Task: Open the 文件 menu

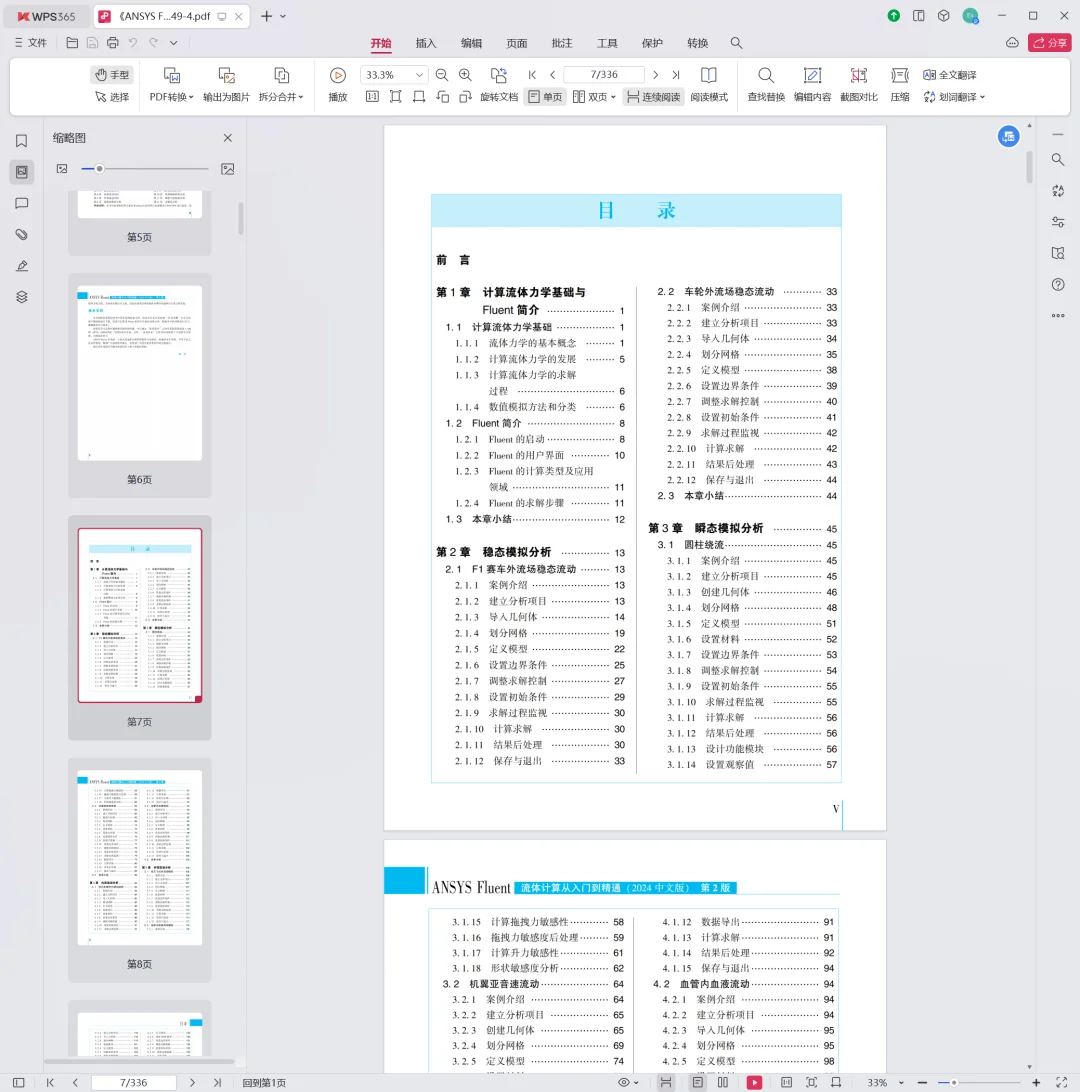Action: click(31, 42)
